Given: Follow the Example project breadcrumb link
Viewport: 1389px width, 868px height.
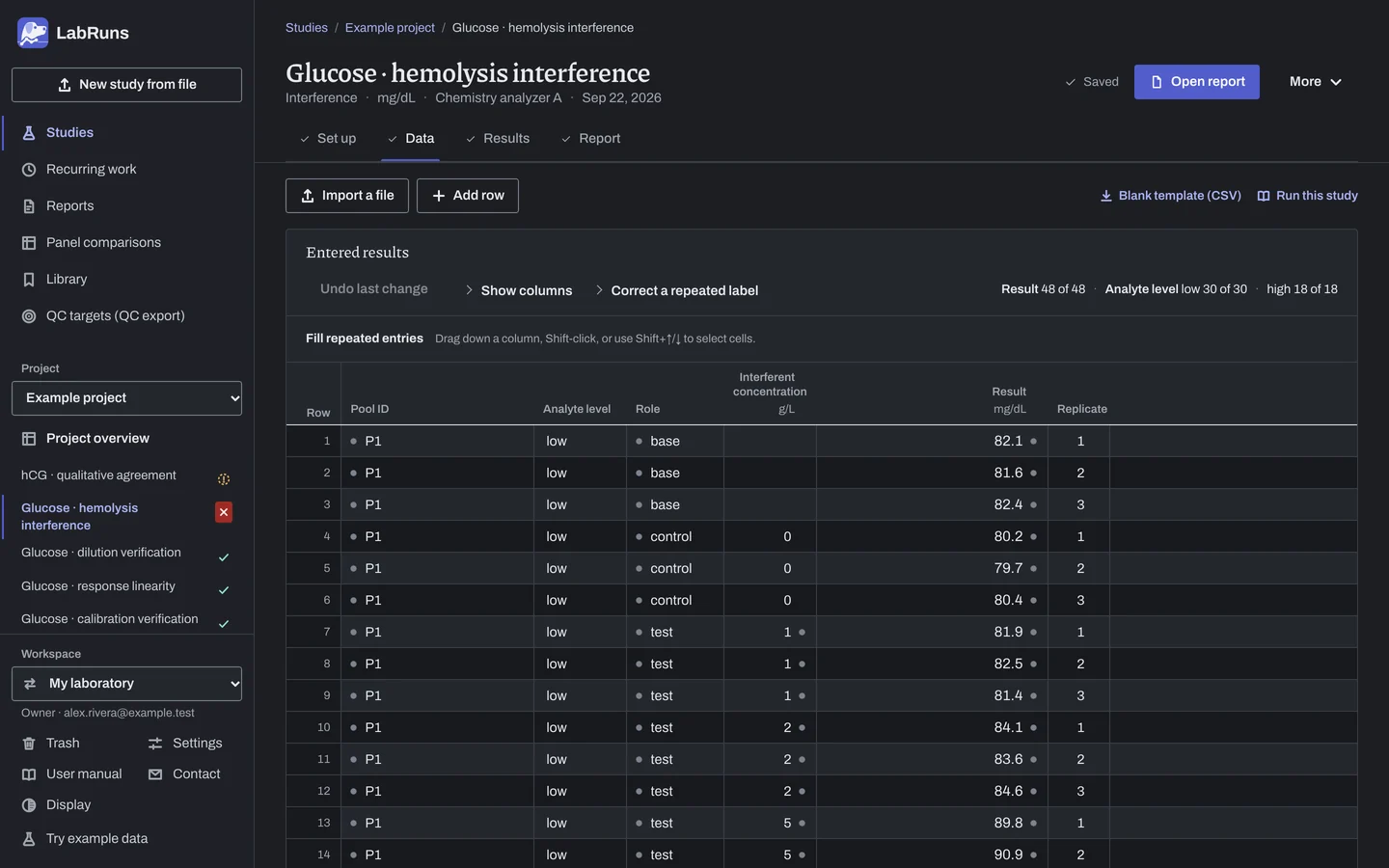Looking at the screenshot, I should [x=390, y=28].
